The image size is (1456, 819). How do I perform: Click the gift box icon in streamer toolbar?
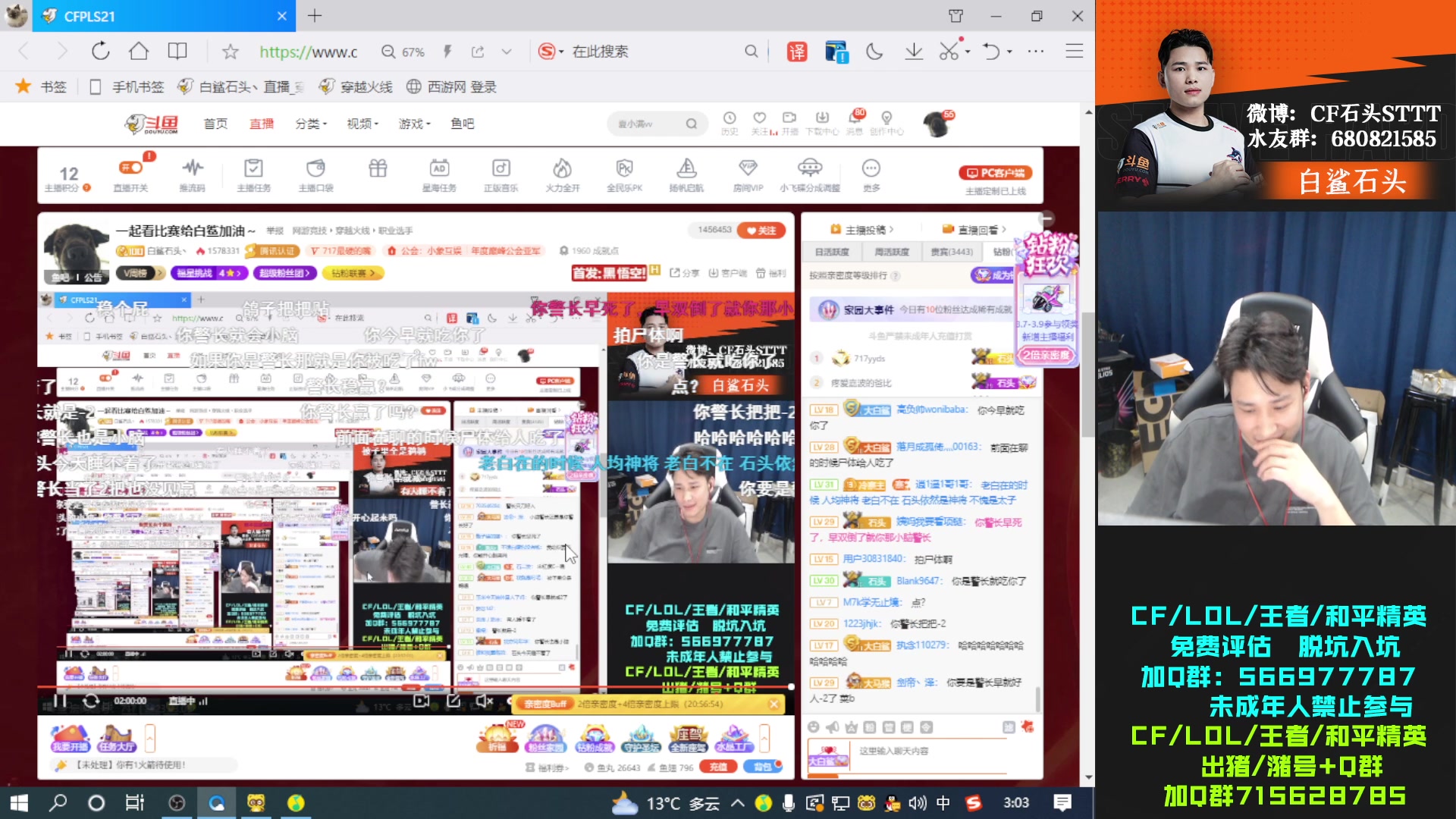pyautogui.click(x=378, y=168)
